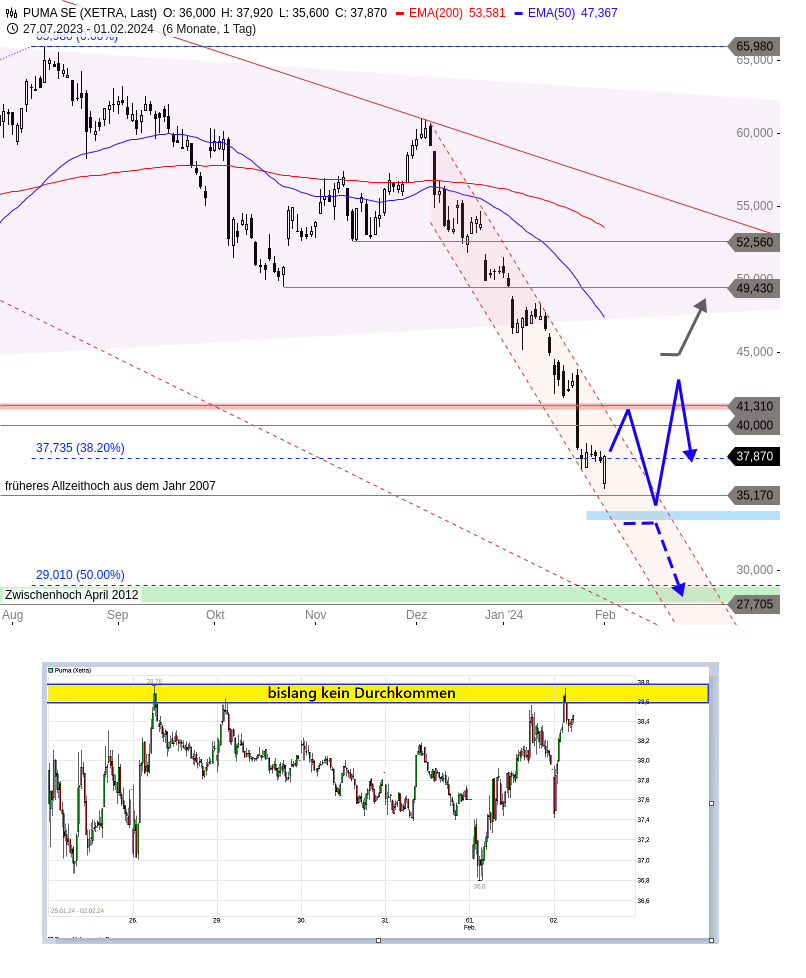Click the Feb label on the upper time axis

coord(605,614)
